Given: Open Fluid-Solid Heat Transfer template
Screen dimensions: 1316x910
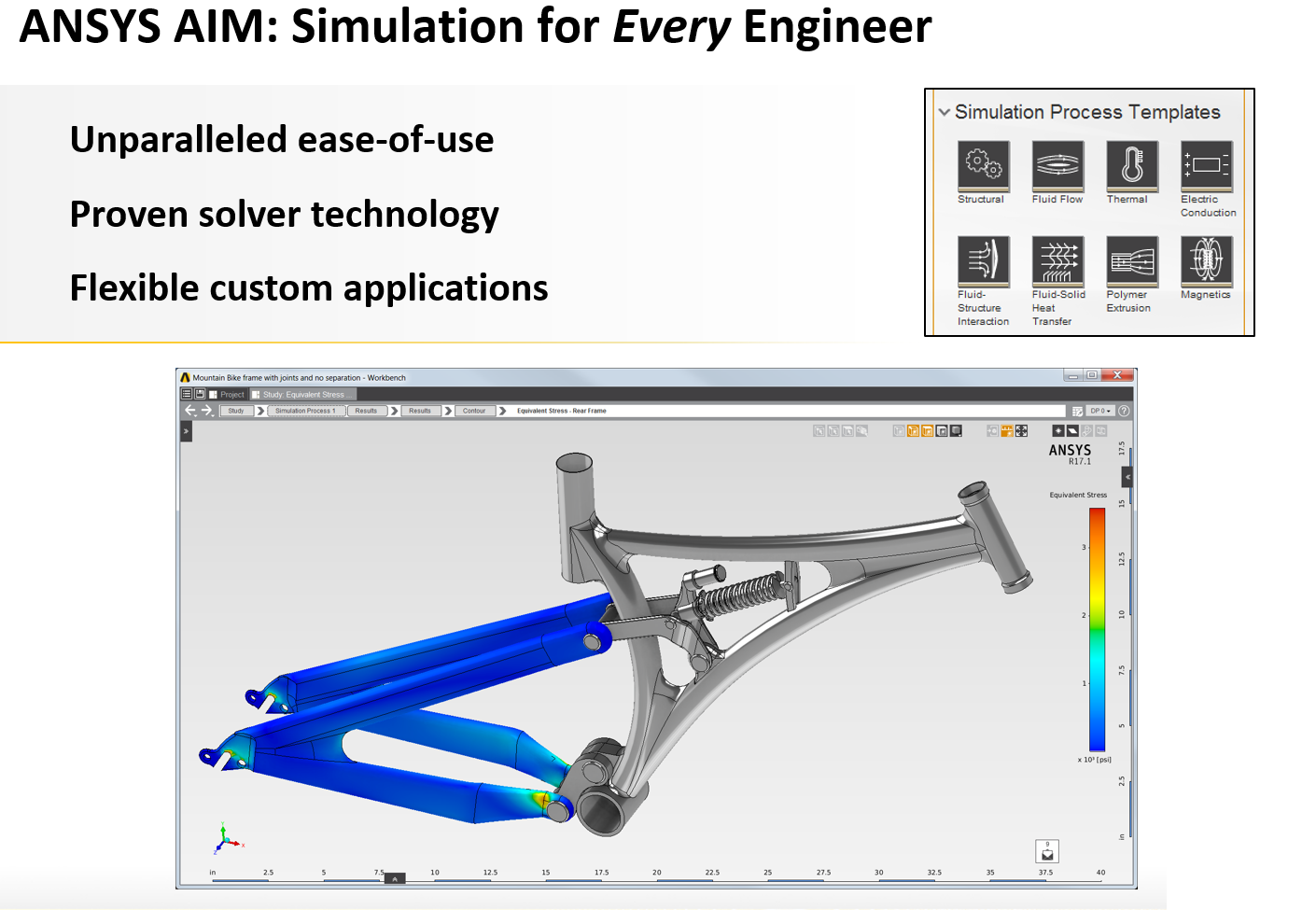Looking at the screenshot, I should tap(1057, 261).
